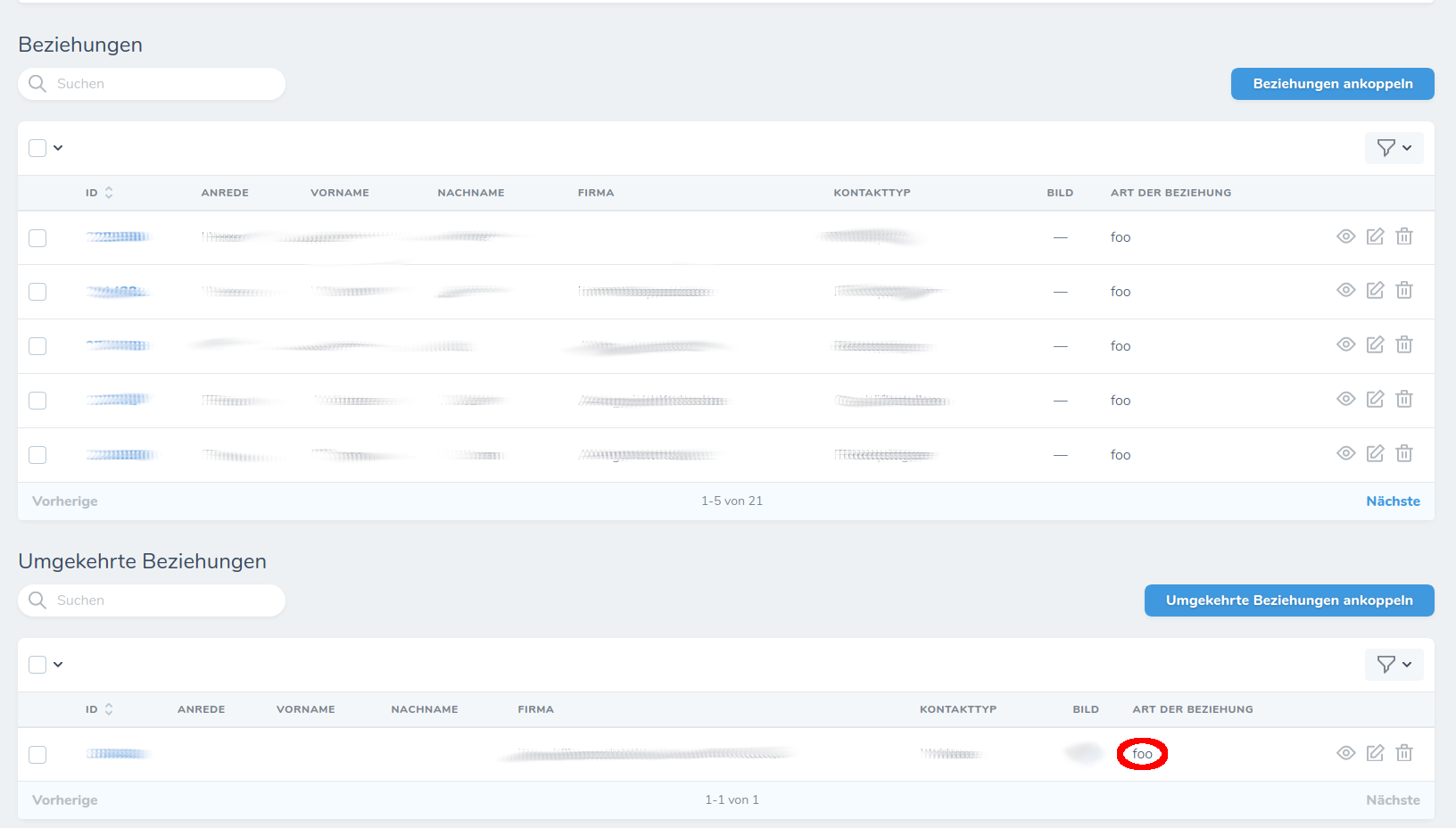The image size is (1456, 828).
Task: Click the magnifier in the Beziehungen search field
Action: 37,83
